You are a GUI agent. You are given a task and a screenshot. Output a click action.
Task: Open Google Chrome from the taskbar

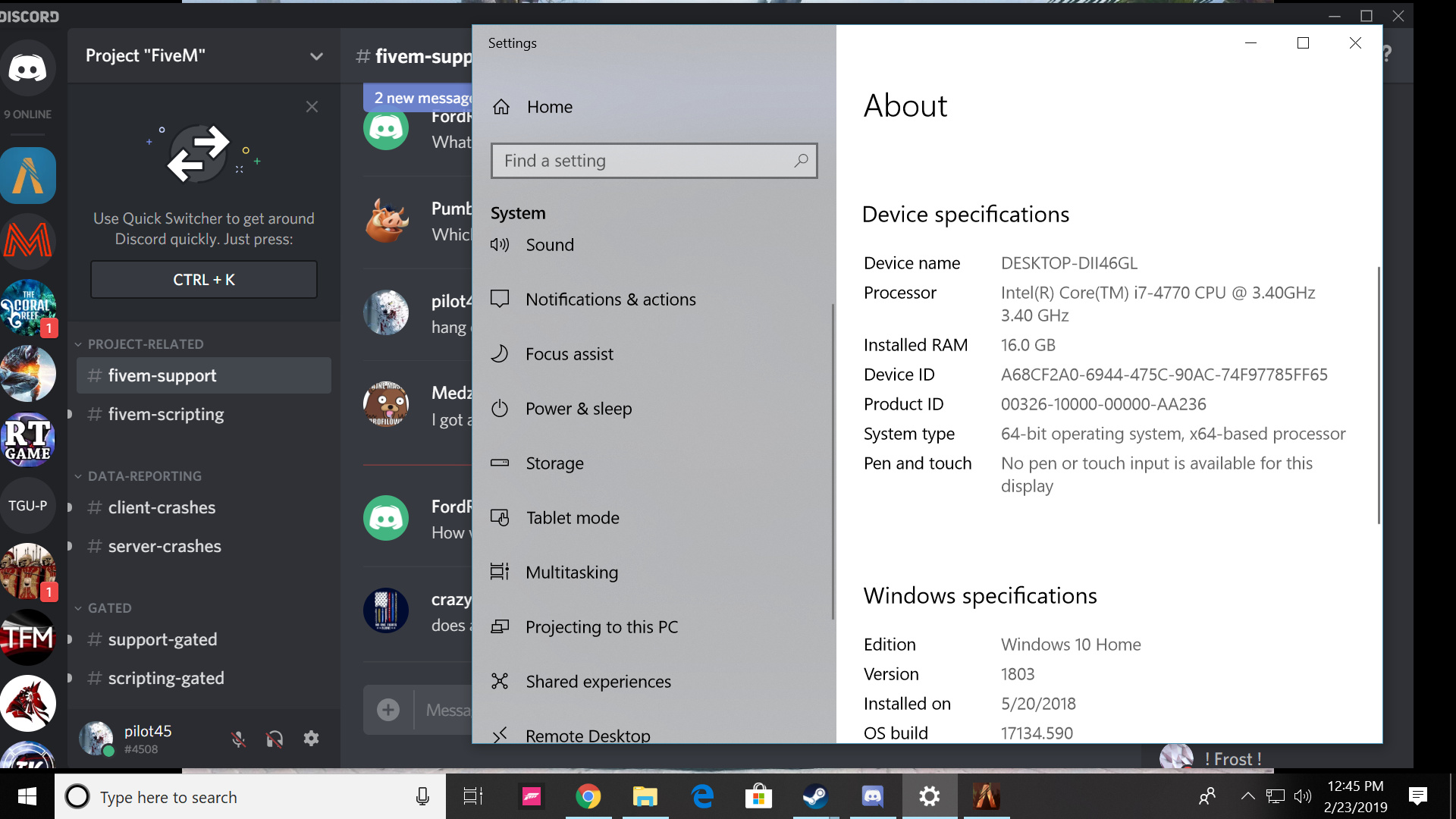588,796
